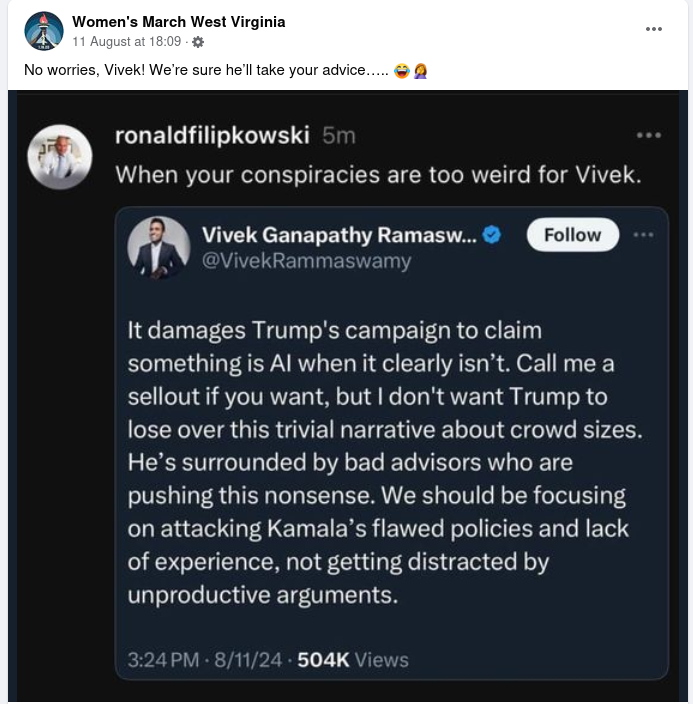Click ronaldfilipkowski's round profile avatar

point(60,156)
